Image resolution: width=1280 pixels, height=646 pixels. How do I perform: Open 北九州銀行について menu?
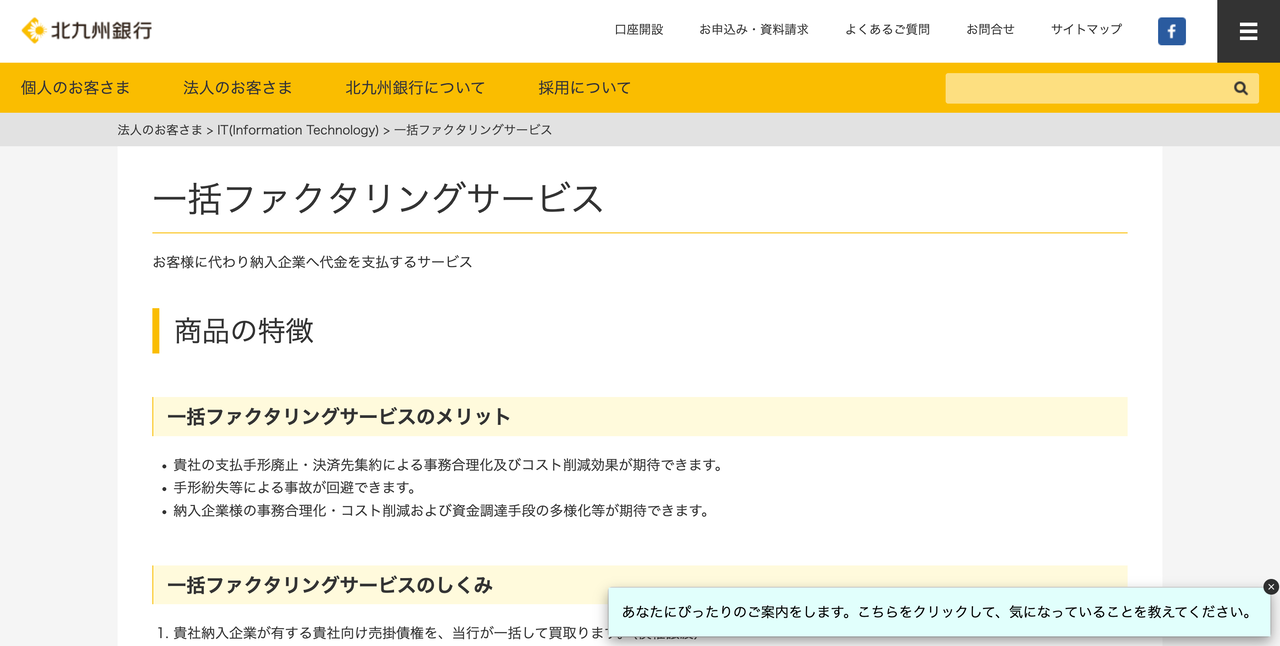[415, 88]
